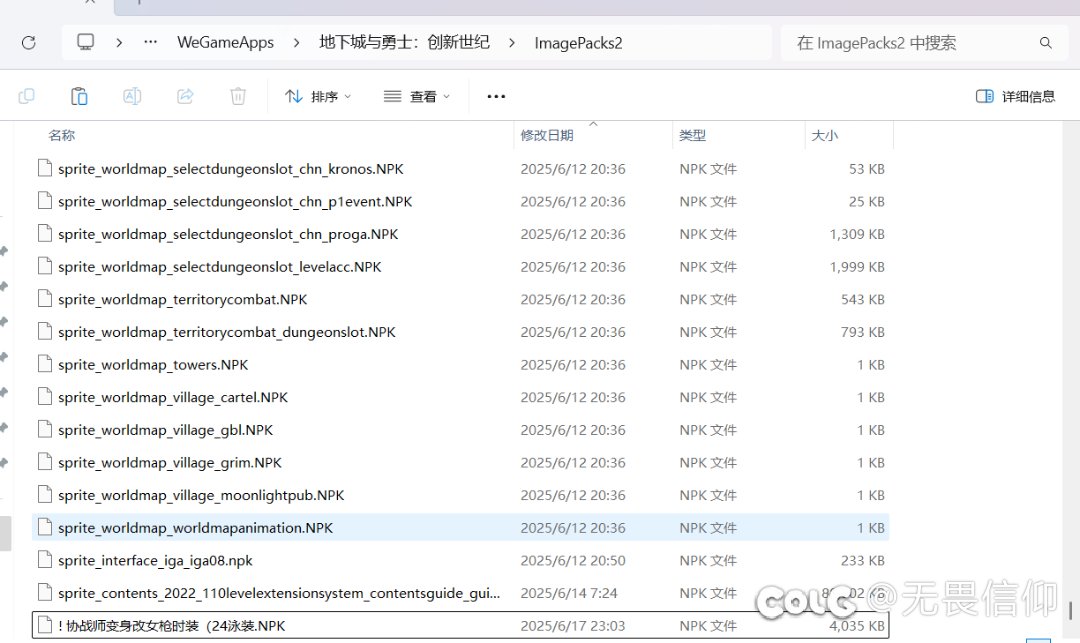Click the rename icon in toolbar

tap(132, 96)
